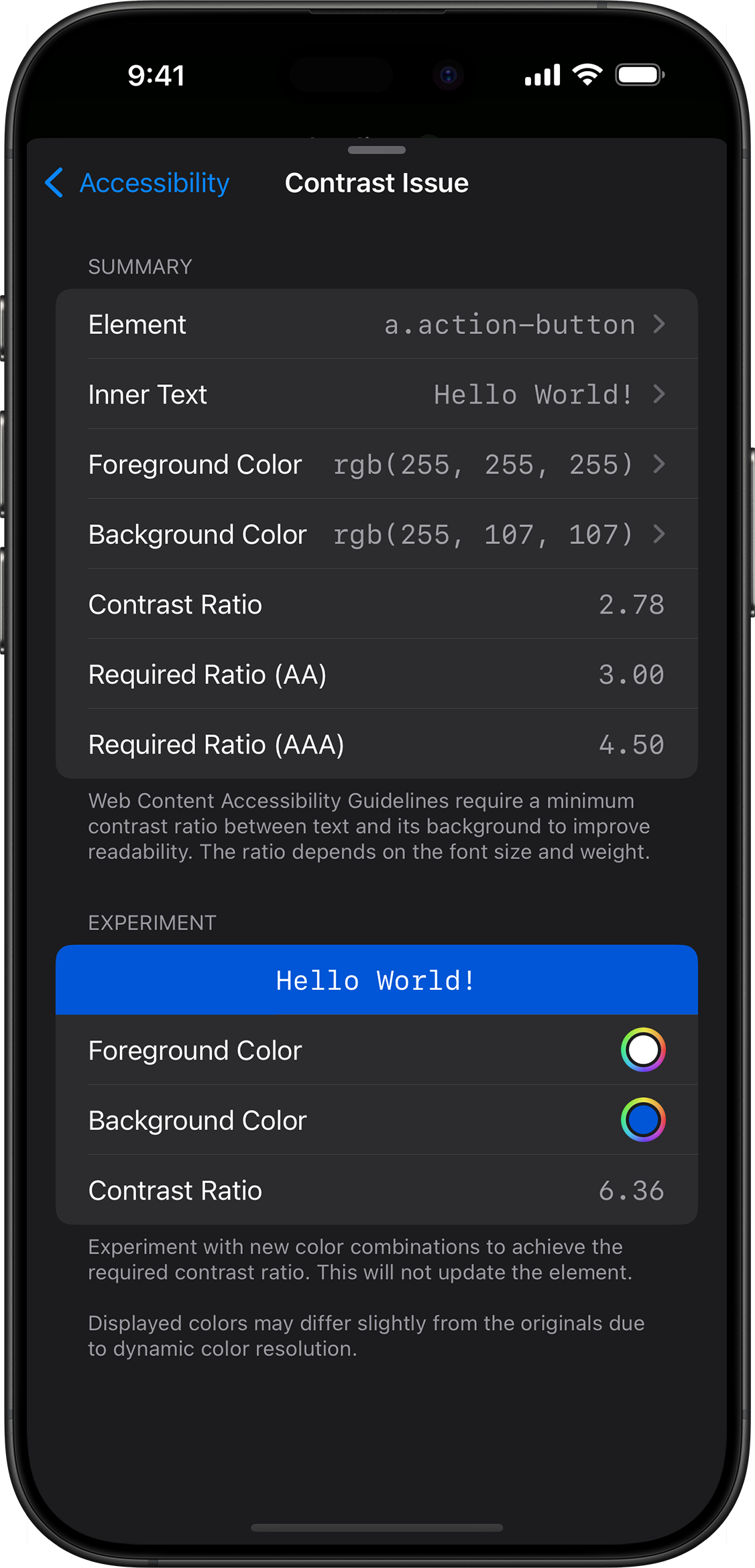Select the Required Ratio (AAA) row
This screenshot has width=755, height=1568.
(x=377, y=744)
